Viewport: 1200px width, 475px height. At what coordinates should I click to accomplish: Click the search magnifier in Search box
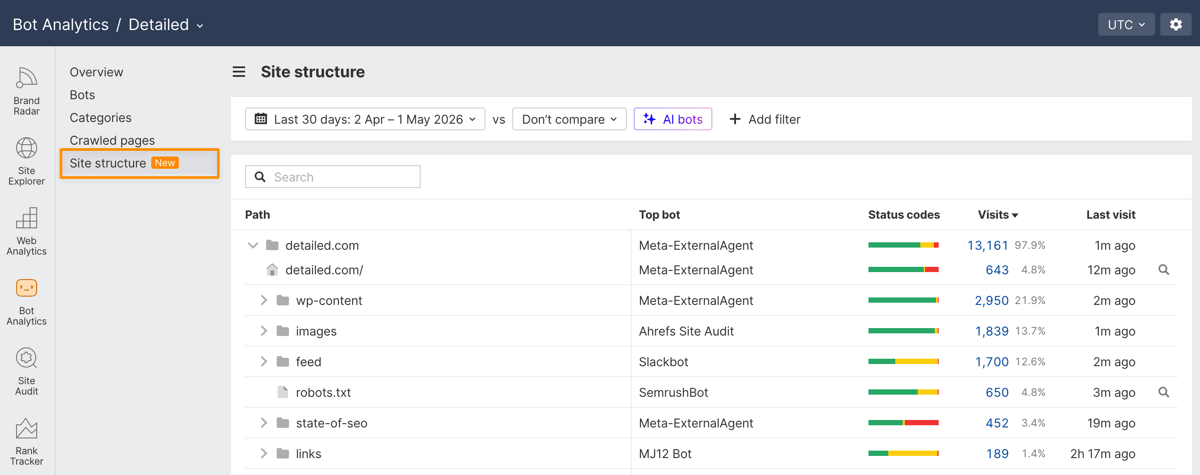point(260,177)
